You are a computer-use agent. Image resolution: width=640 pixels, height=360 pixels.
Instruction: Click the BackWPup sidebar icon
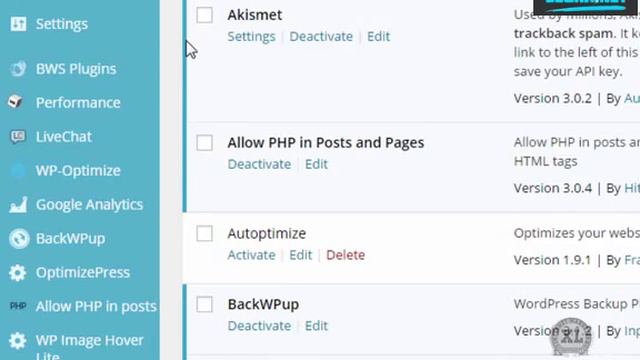(19, 239)
